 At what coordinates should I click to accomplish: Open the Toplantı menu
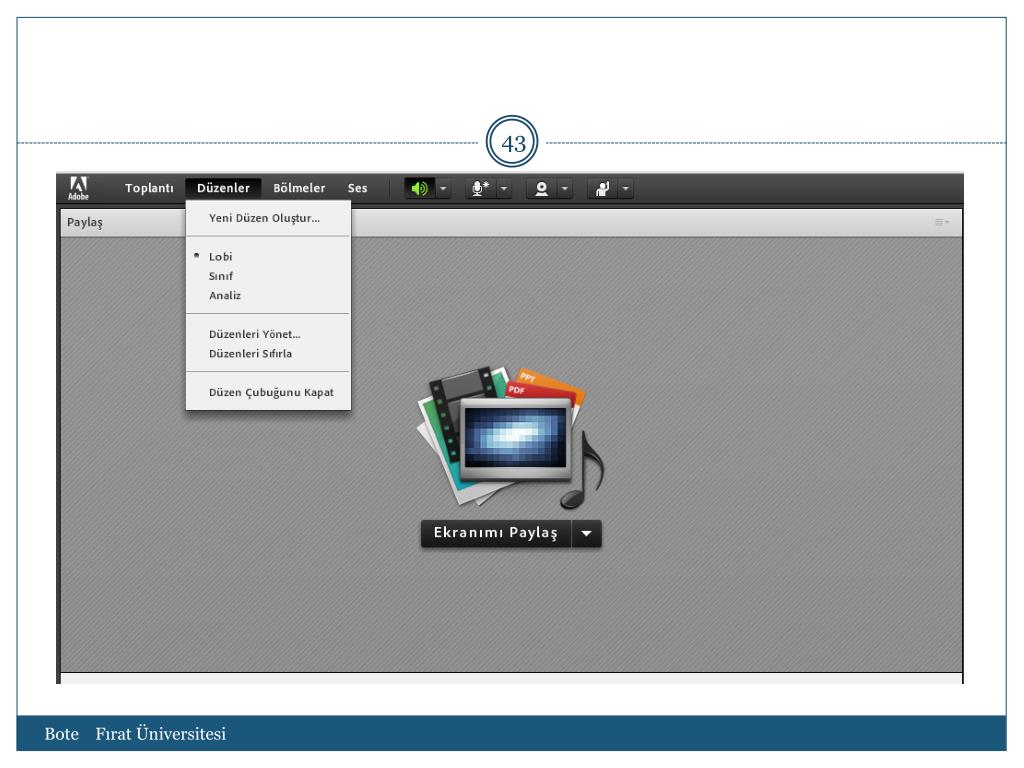(x=150, y=188)
